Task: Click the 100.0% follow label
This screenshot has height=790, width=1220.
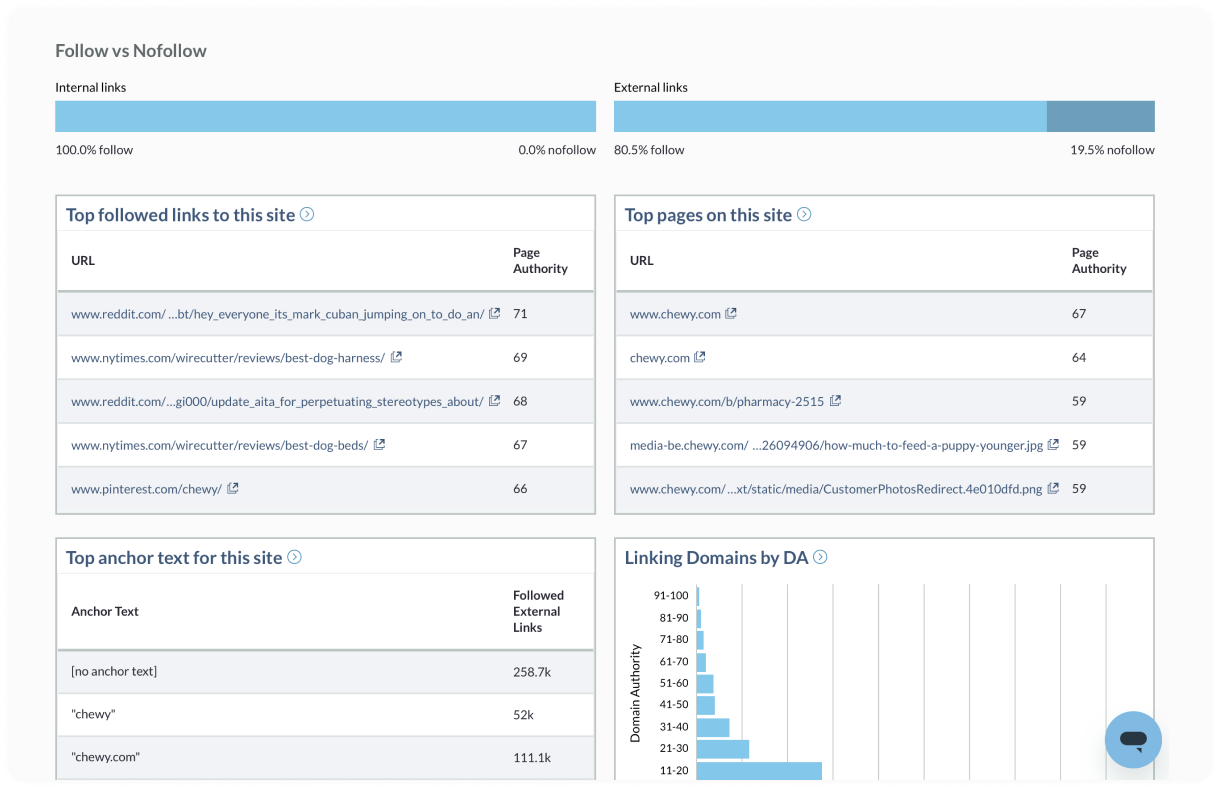Action: coord(94,150)
